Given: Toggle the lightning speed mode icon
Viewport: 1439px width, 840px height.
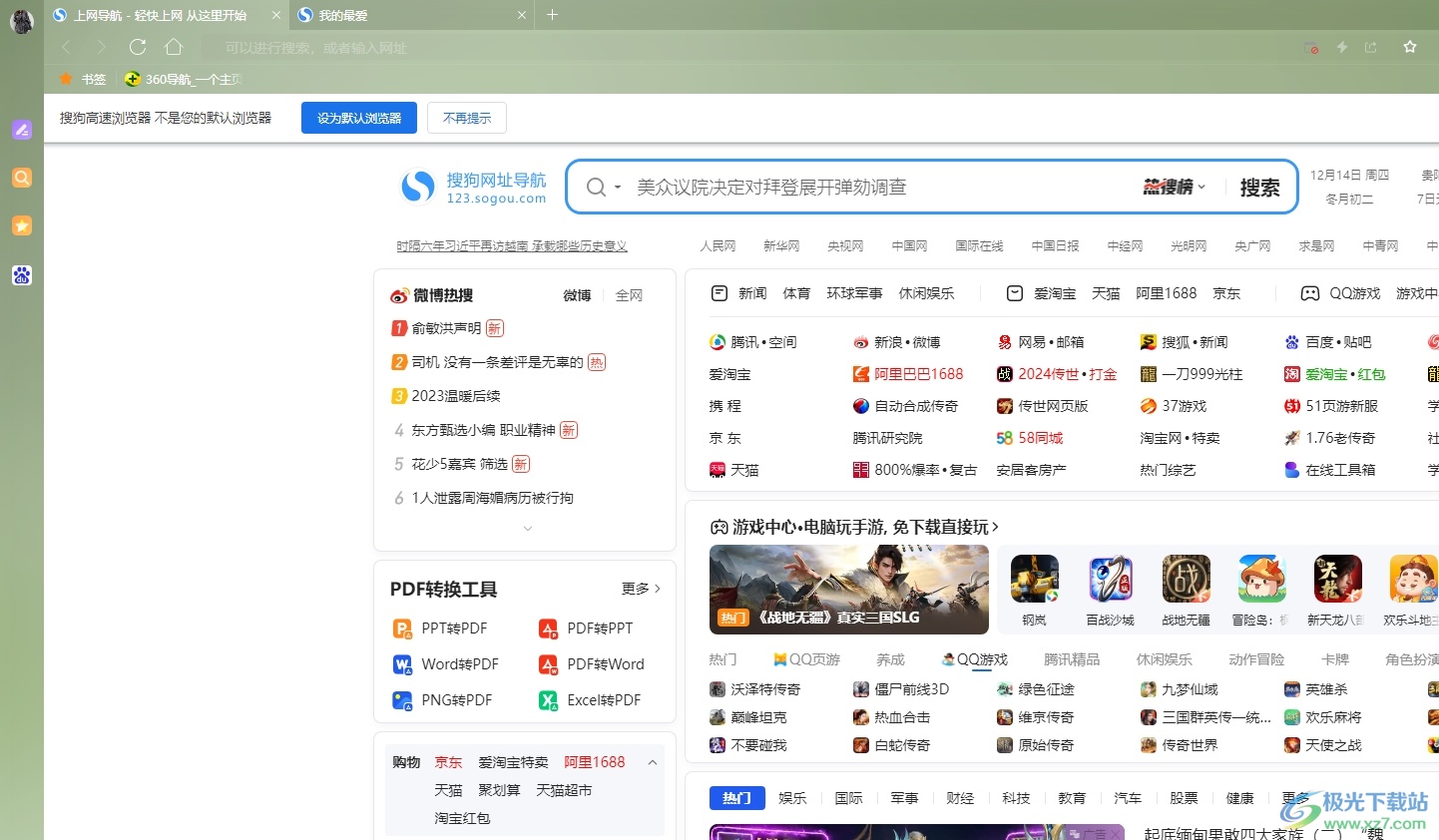Looking at the screenshot, I should click(1342, 47).
